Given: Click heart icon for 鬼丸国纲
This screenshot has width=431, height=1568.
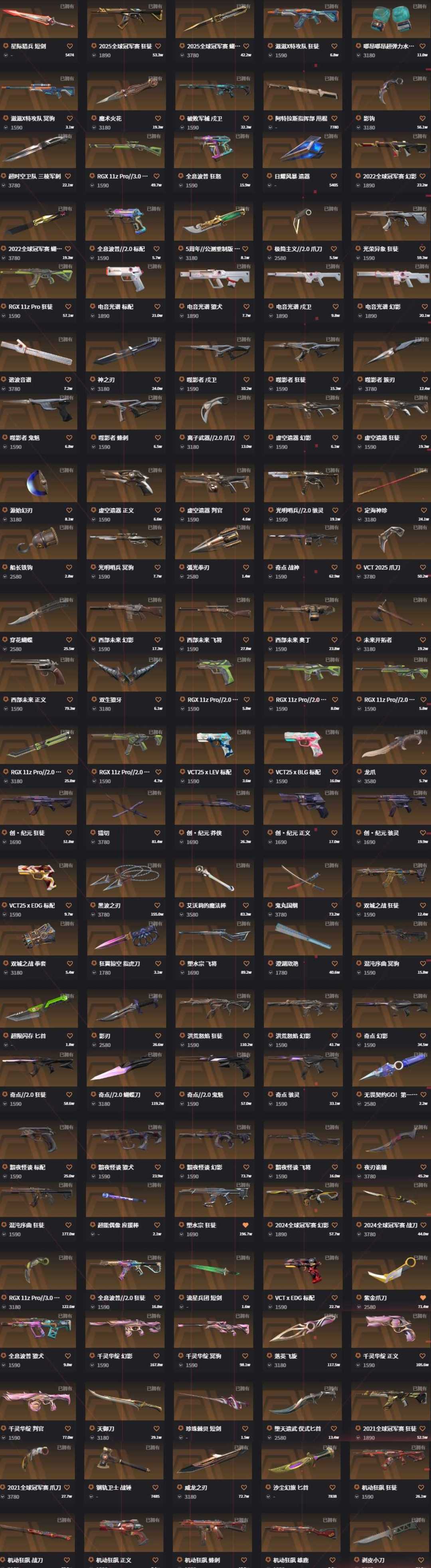Looking at the screenshot, I should click(x=335, y=906).
